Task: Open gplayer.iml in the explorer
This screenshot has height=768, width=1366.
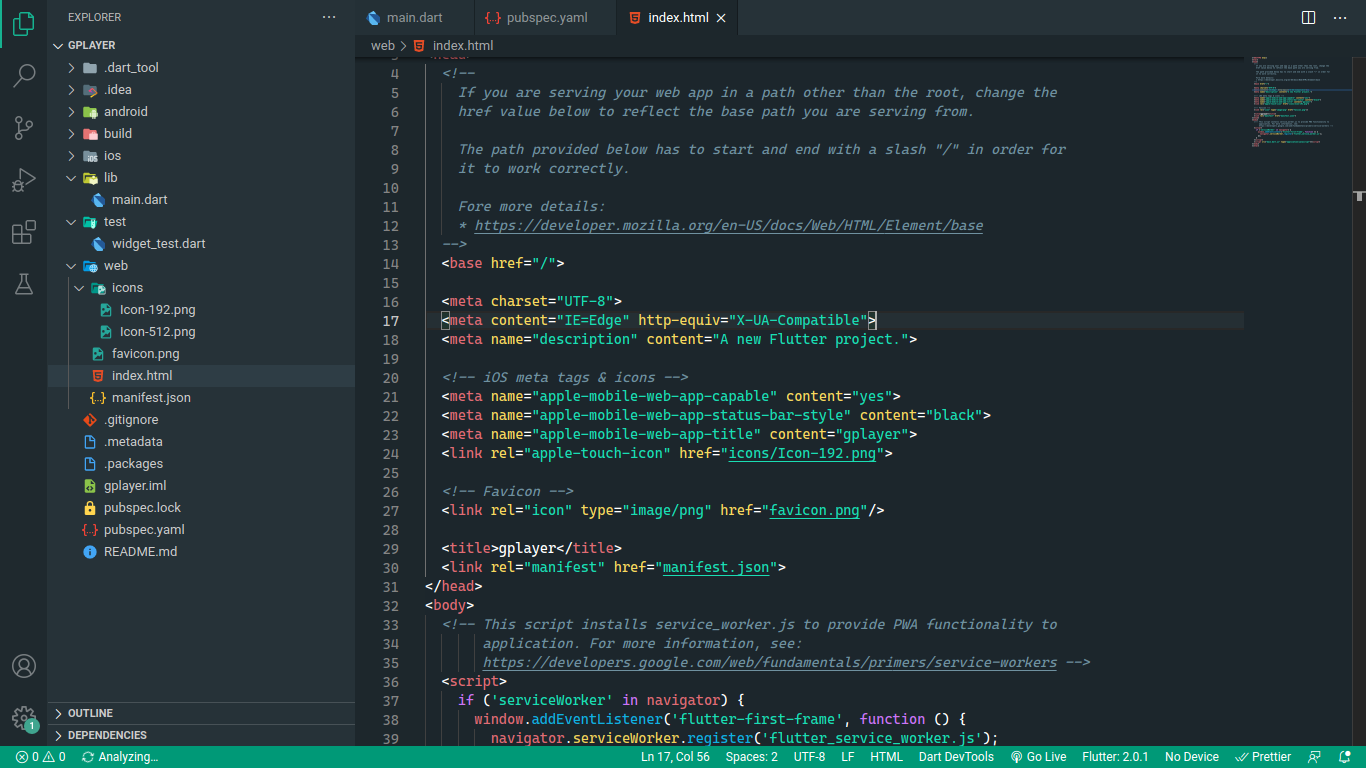Action: pos(135,486)
